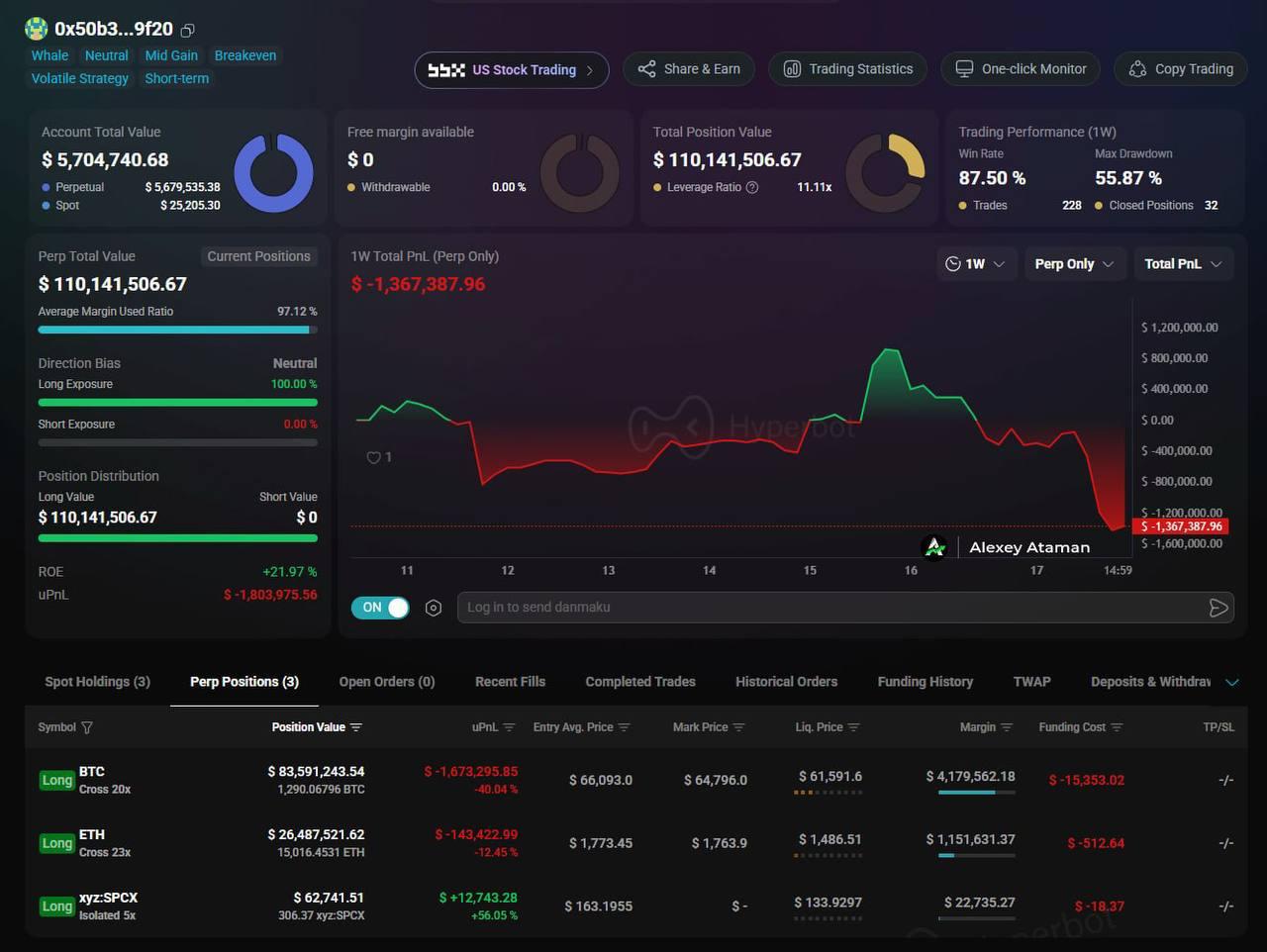The height and width of the screenshot is (952, 1267).
Task: Click the danmaku message input field
Action: point(831,608)
